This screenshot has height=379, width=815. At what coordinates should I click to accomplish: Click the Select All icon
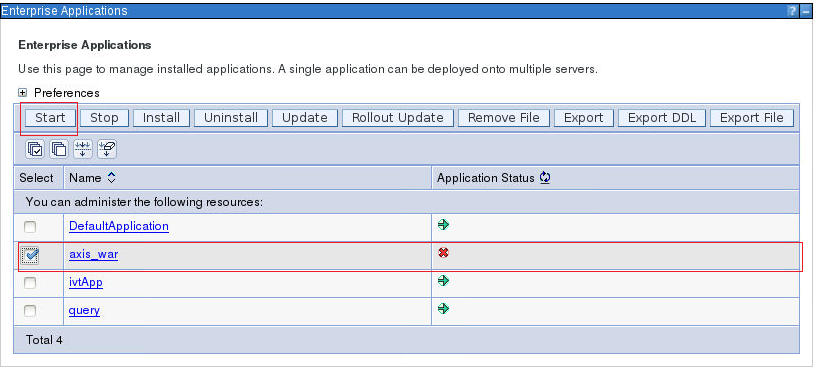tap(35, 150)
